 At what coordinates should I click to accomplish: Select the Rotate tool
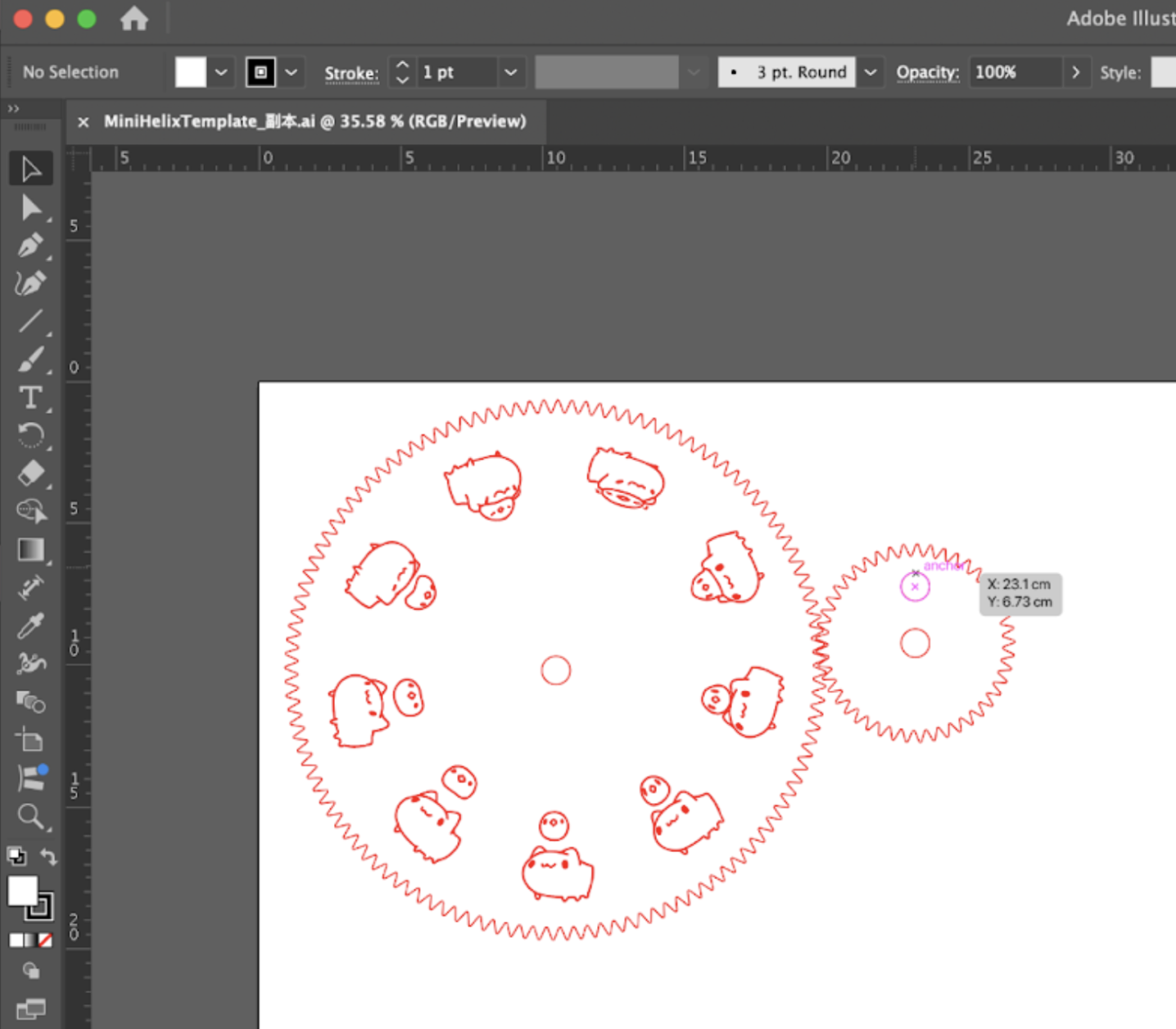(x=30, y=435)
